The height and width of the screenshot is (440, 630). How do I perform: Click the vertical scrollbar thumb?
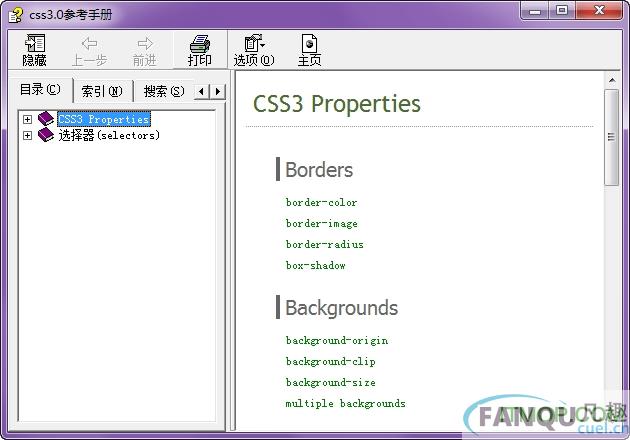click(612, 137)
